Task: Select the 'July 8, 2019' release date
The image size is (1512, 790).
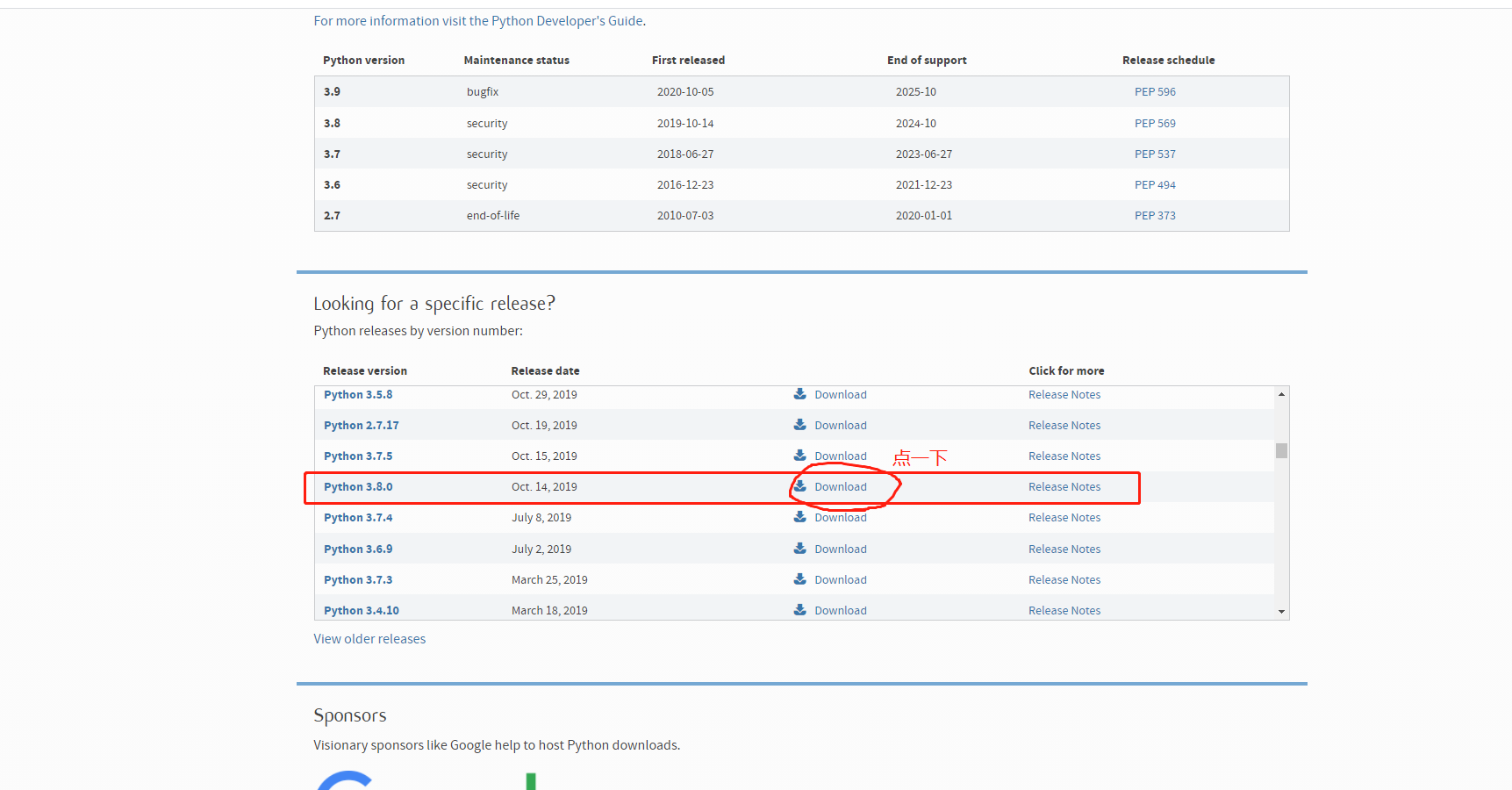Action: [x=541, y=517]
